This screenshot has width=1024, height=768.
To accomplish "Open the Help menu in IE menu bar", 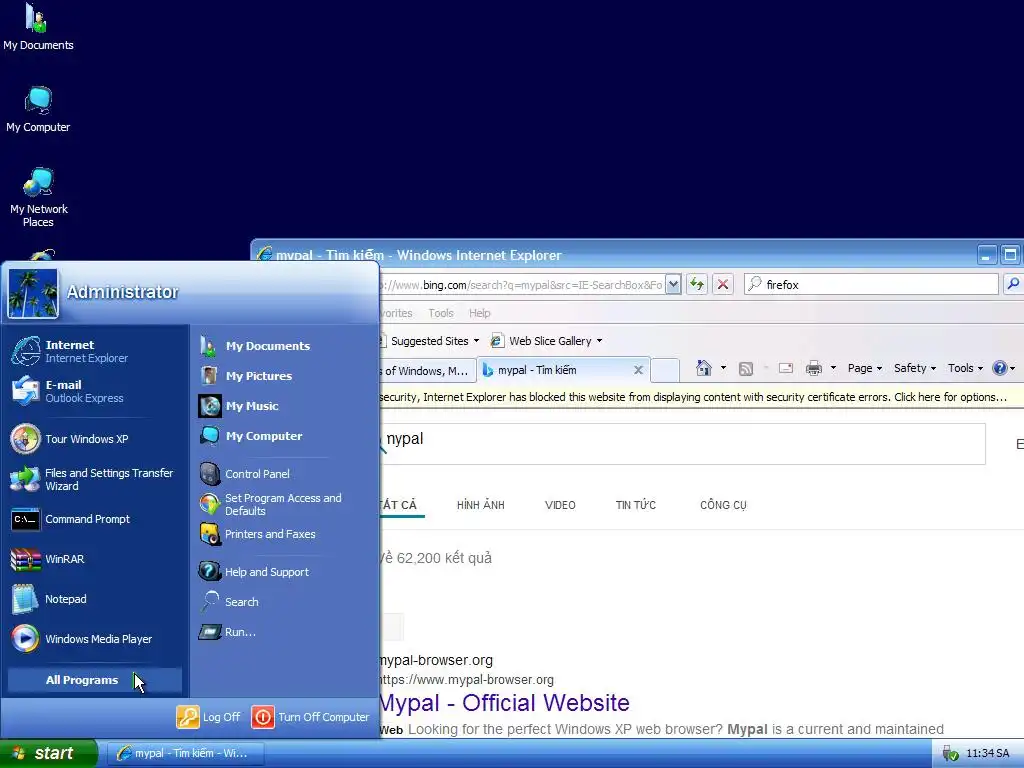I will tap(479, 313).
